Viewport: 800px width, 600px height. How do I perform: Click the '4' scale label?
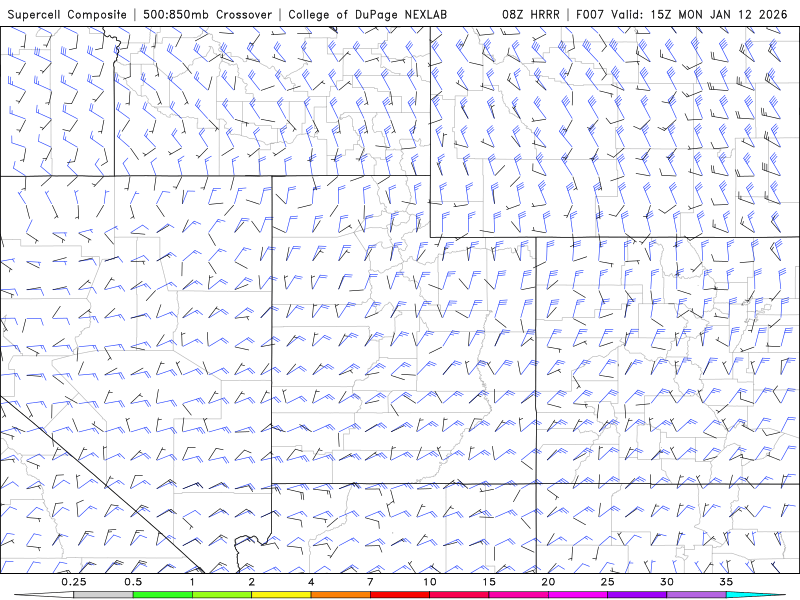(x=311, y=582)
